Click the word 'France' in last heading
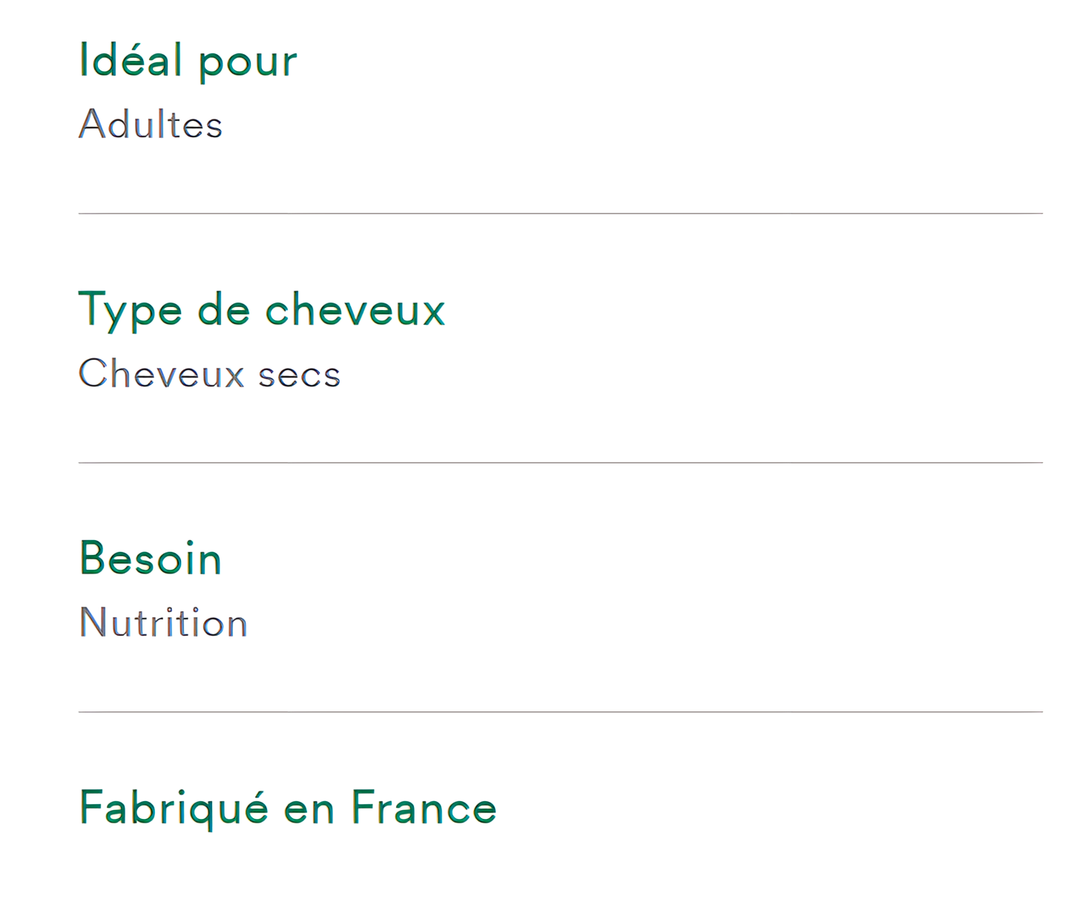This screenshot has width=1080, height=902. pyautogui.click(x=424, y=806)
